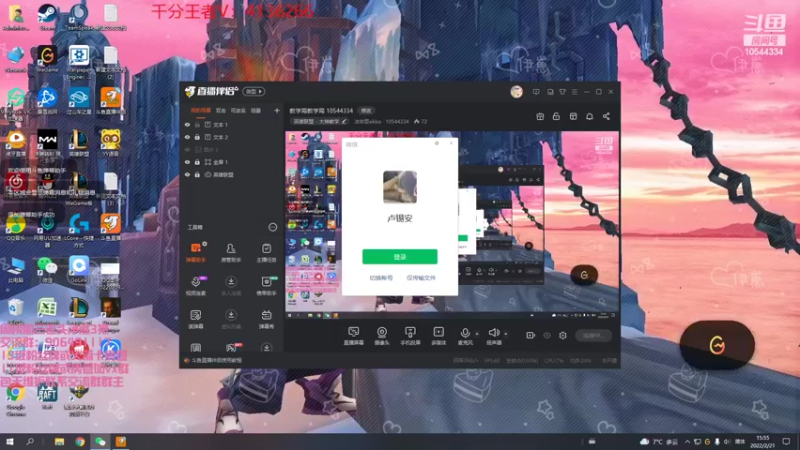Select the 英雄联盟 source row

click(x=232, y=174)
